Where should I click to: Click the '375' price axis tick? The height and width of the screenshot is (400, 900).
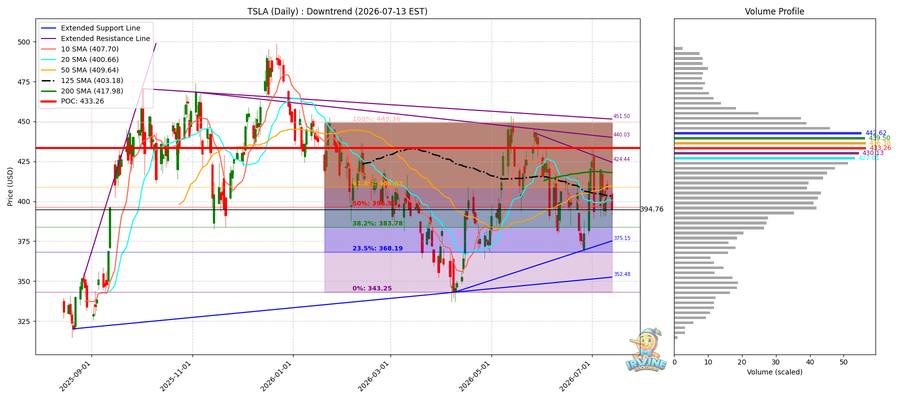(25, 242)
